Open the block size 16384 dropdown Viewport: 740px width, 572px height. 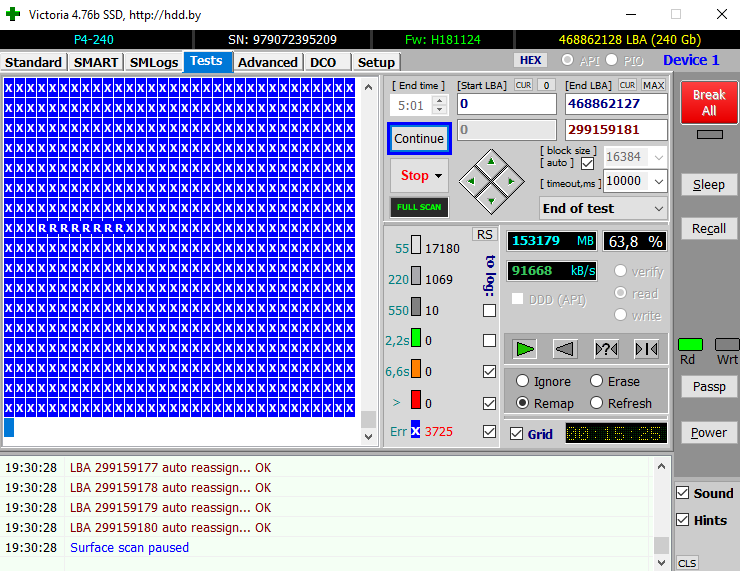pyautogui.click(x=659, y=157)
